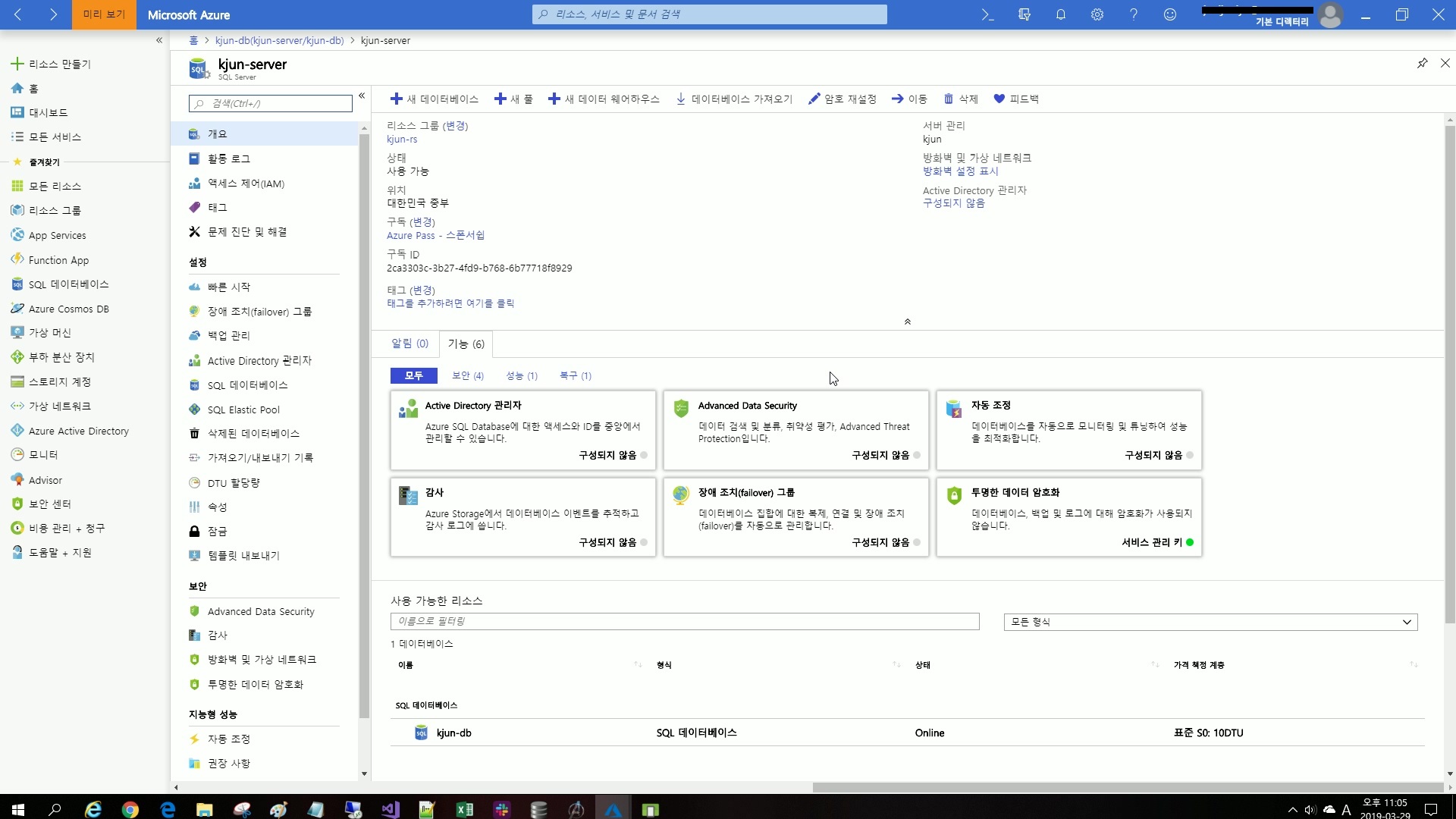The width and height of the screenshot is (1456, 819).
Task: Click the feedback smiley icon
Action: click(1169, 14)
